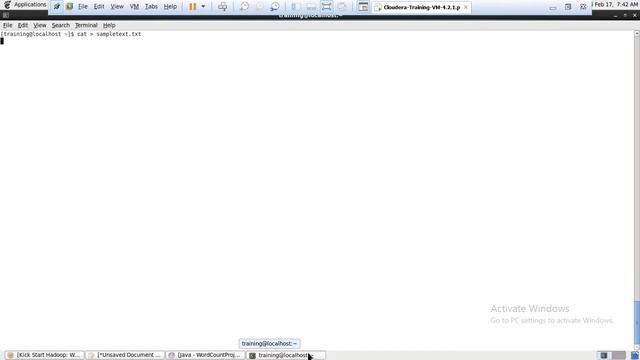Click the thumbnail bar toggle icon
This screenshot has width=640, height=360.
[x=311, y=7]
